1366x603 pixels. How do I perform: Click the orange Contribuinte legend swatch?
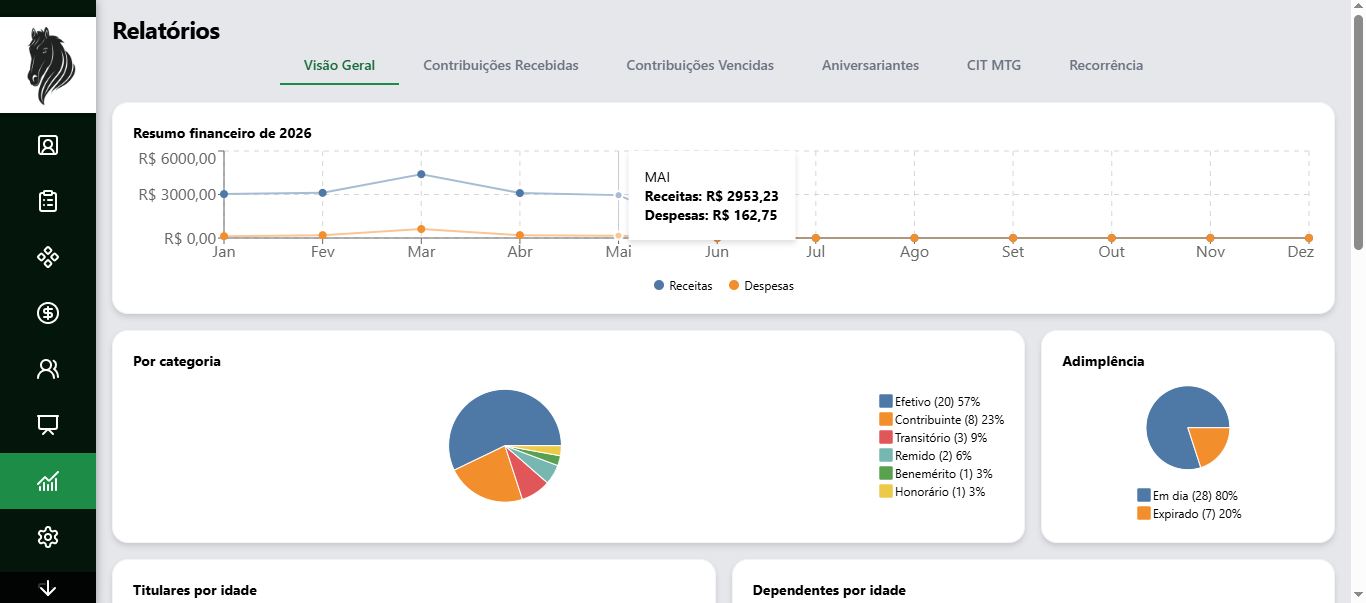(886, 419)
